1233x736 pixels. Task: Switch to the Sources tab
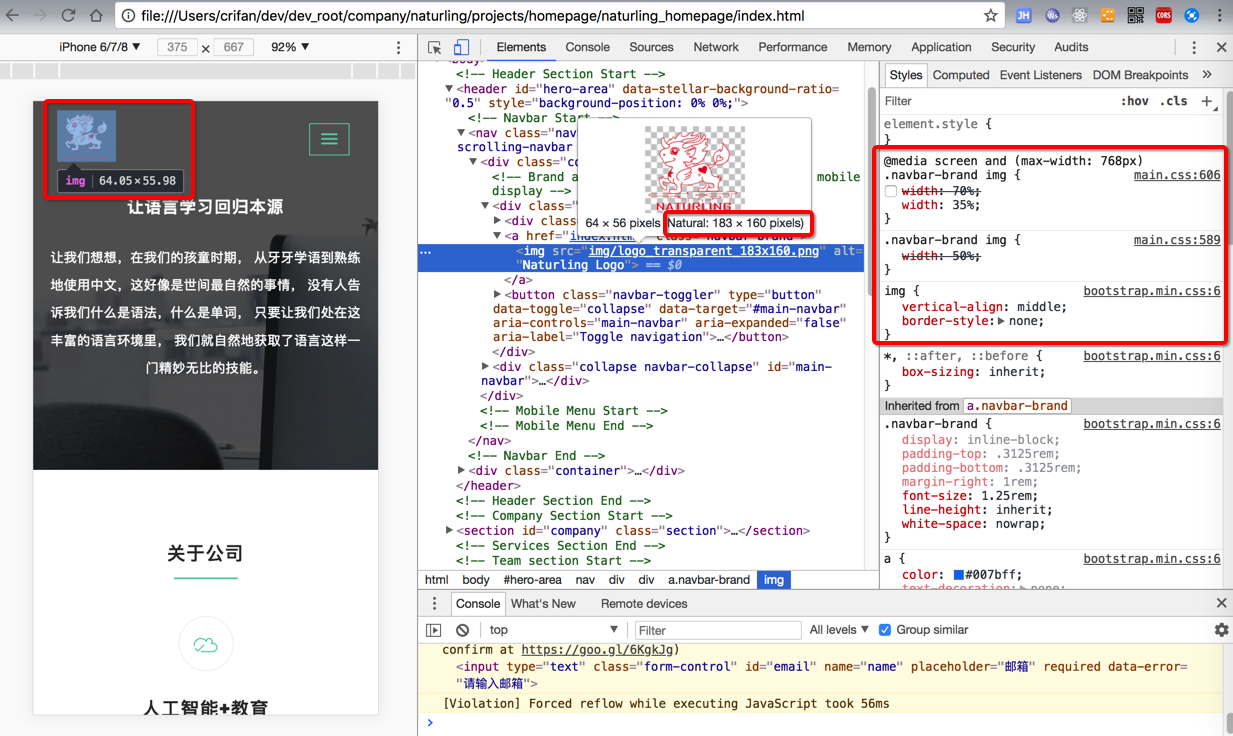(651, 47)
